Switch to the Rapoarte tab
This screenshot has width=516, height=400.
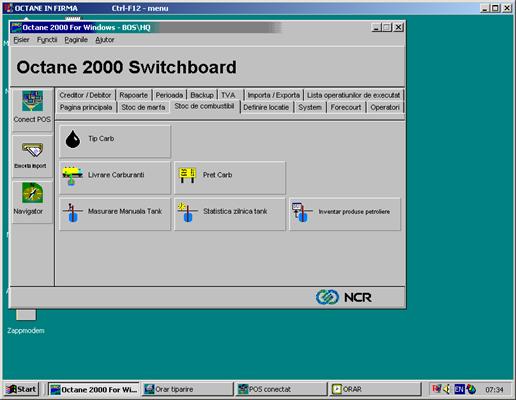click(133, 95)
